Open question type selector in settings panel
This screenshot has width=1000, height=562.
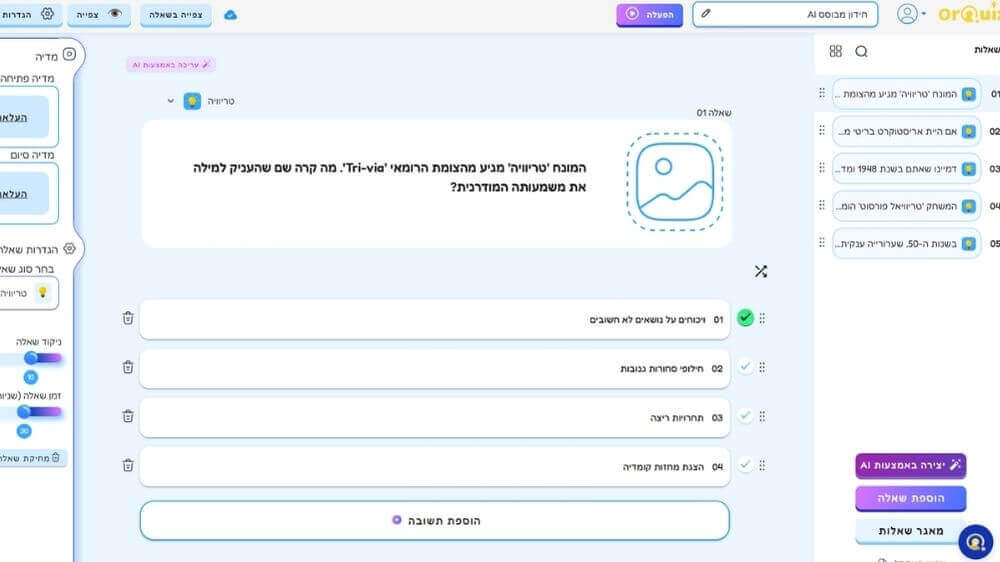(30, 292)
